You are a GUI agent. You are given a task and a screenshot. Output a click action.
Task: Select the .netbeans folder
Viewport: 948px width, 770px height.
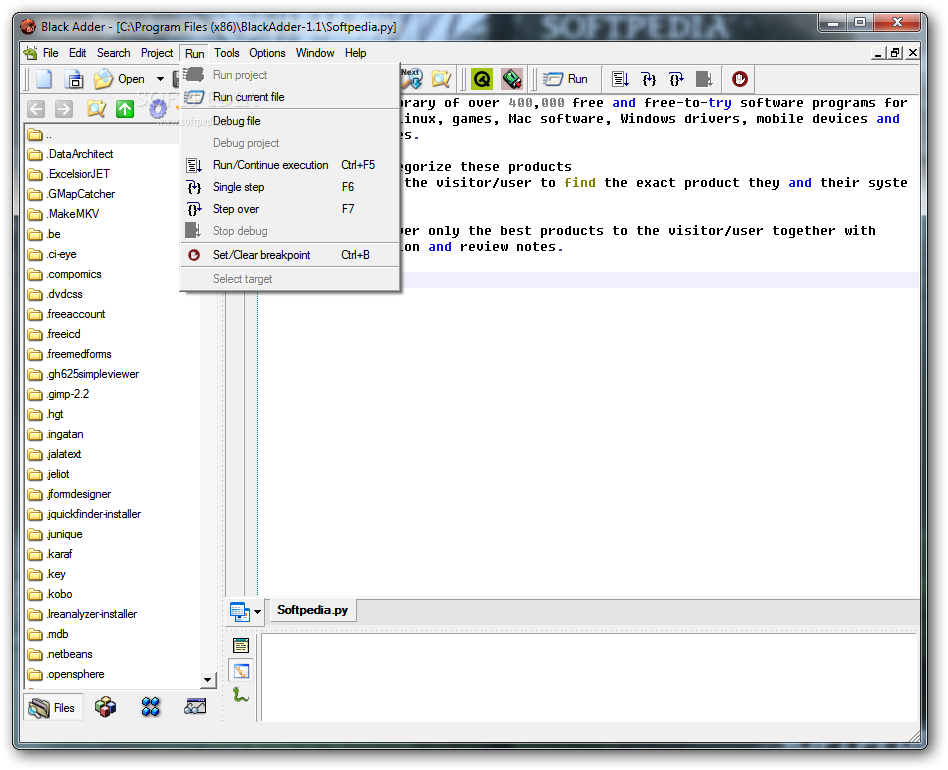[60, 654]
